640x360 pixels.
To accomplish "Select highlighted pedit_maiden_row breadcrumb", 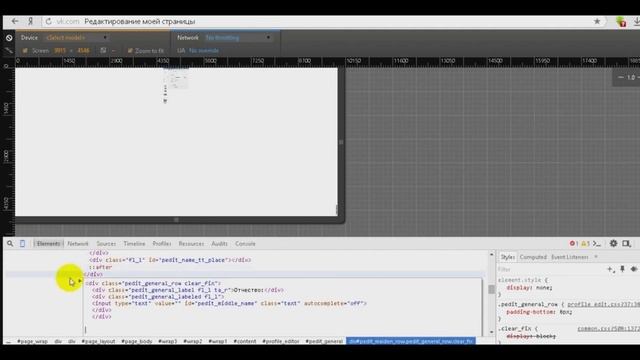I will coord(411,341).
